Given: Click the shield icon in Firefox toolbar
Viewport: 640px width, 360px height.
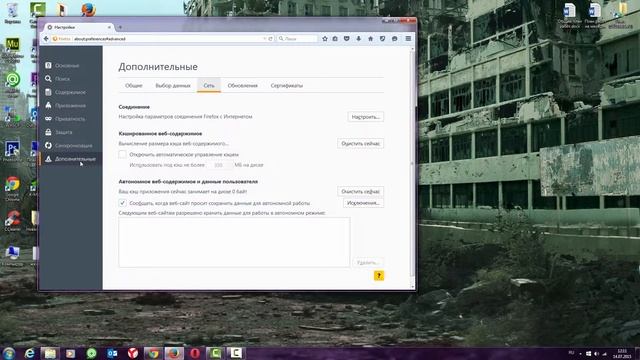Looking at the screenshot, I should coord(382,39).
